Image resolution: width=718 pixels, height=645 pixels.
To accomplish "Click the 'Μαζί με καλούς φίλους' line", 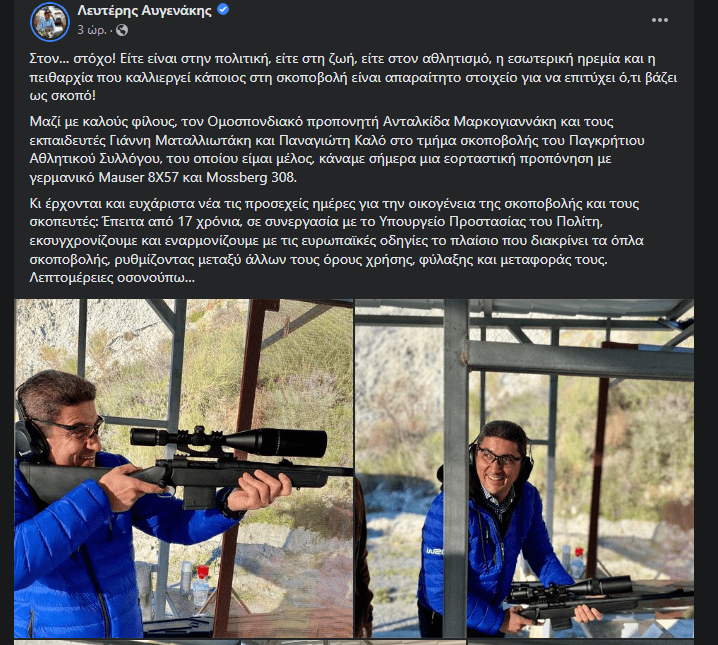I will [103, 122].
